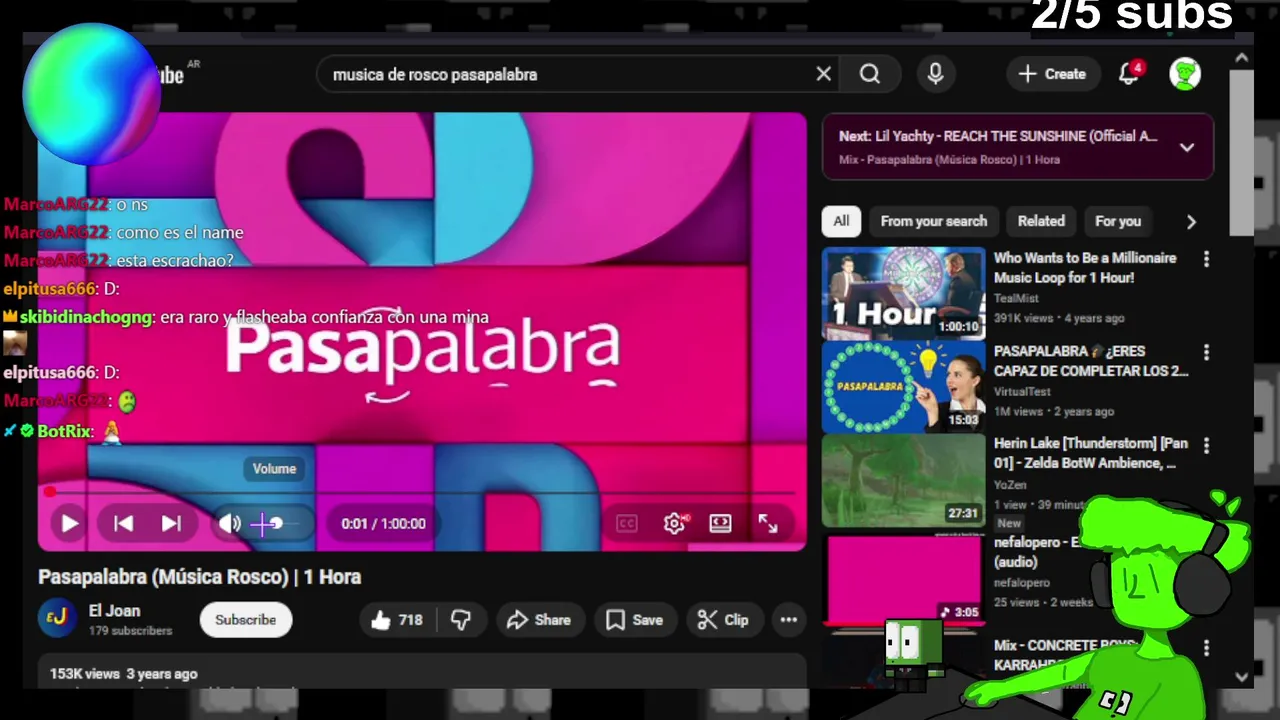Open nefalopero audio video thumbnail
1280x720 pixels.
904,578
